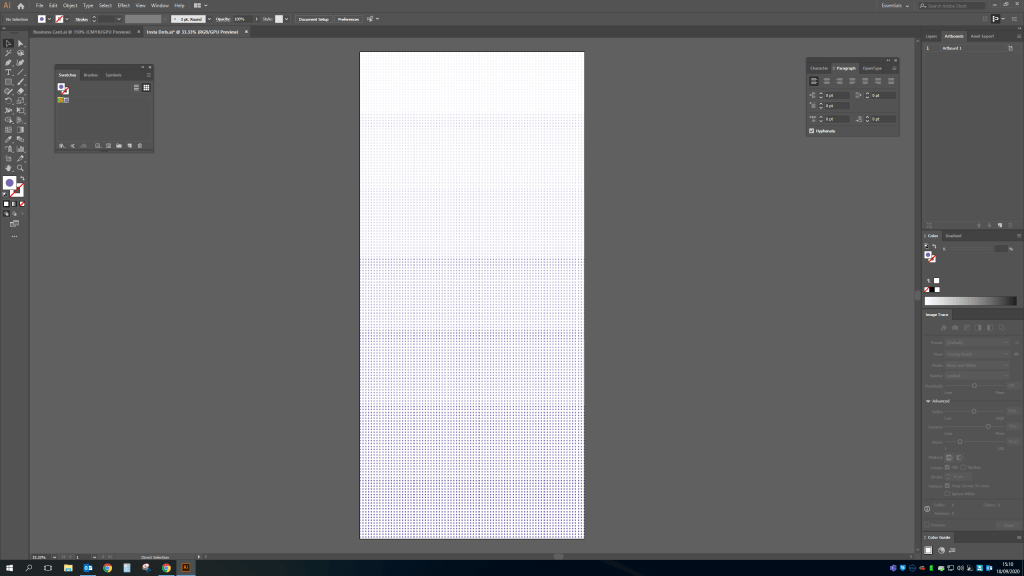Choose the Direct Selection white arrow tool
Screen dimensions: 1024x576
(20, 43)
